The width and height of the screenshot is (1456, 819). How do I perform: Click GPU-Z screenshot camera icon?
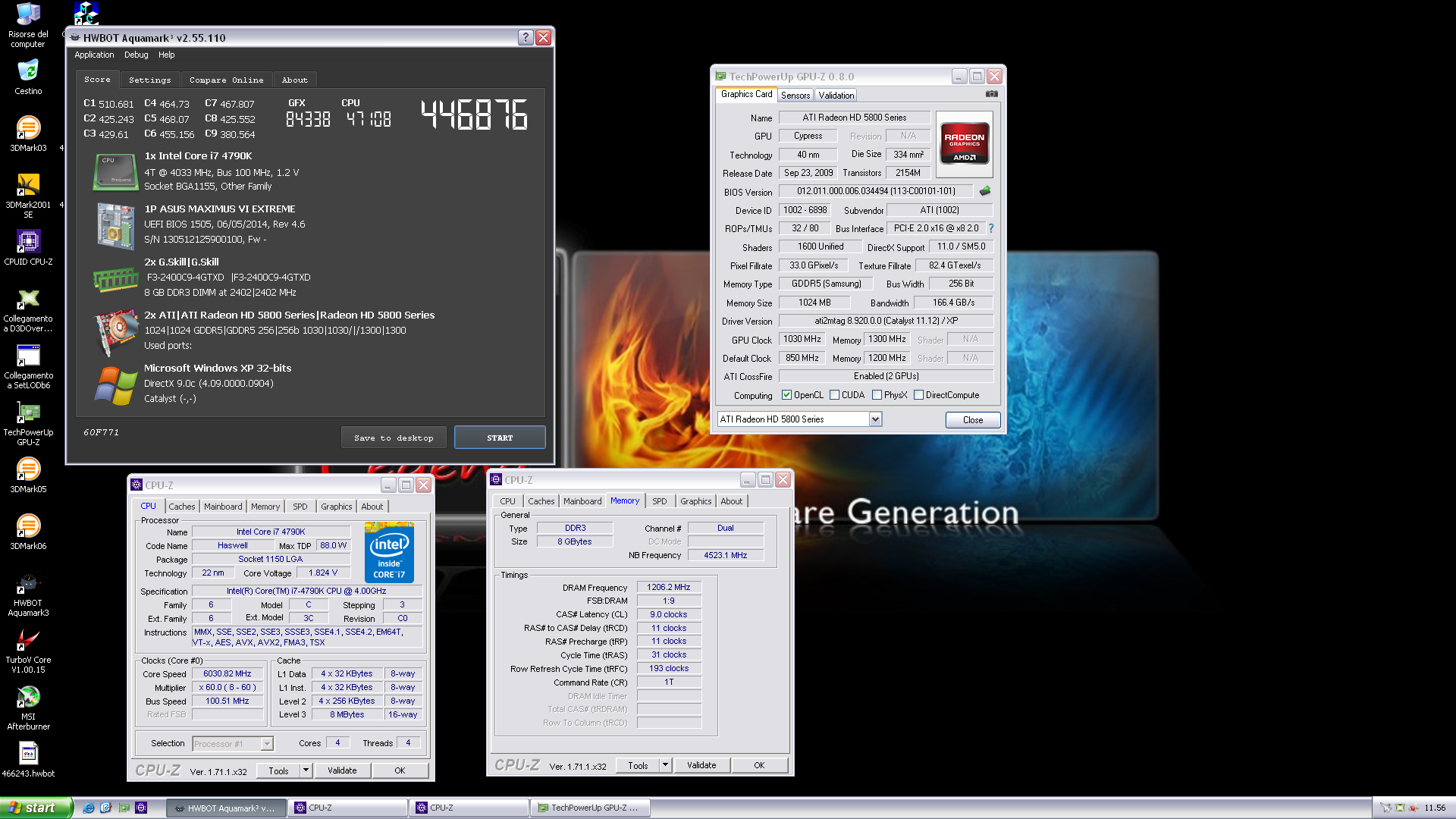(991, 94)
